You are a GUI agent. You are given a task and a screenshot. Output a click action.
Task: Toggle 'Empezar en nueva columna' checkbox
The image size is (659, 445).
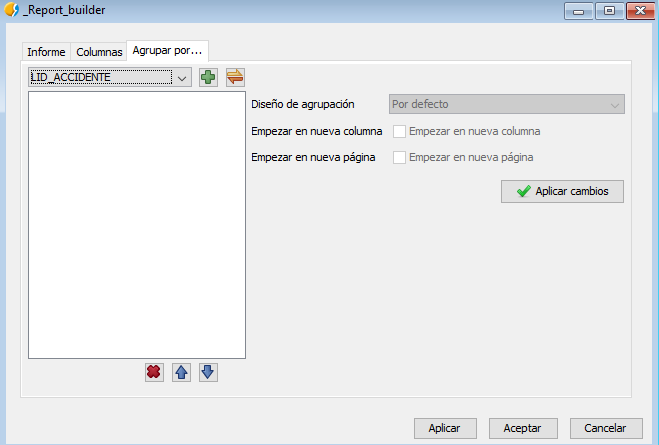click(399, 132)
